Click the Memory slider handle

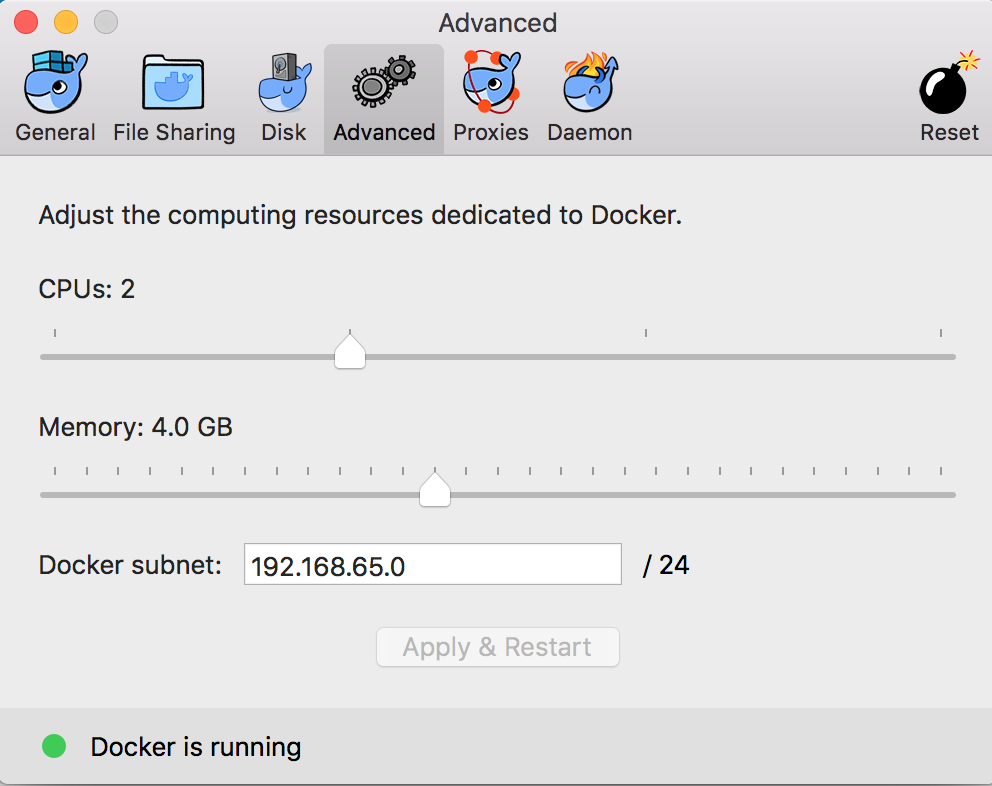tap(435, 490)
